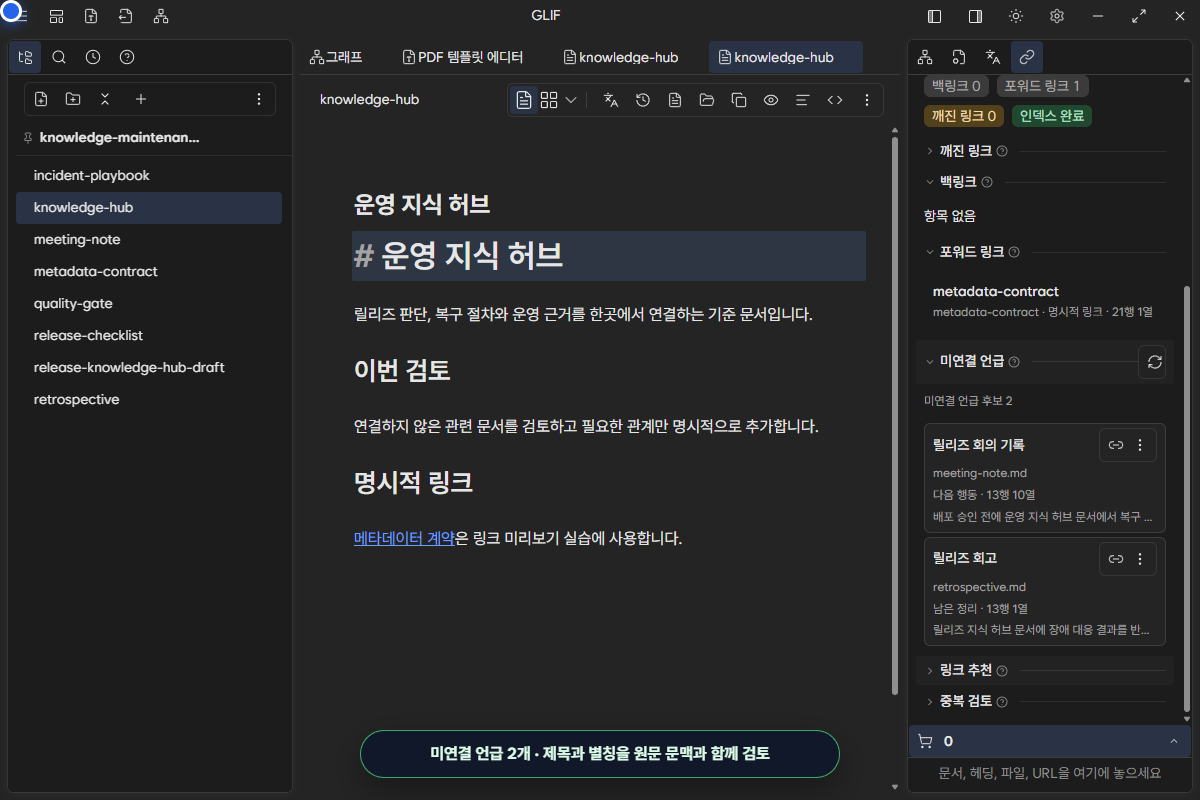Click the 인덱스 완료 badge
This screenshot has width=1200, height=800.
pos(1052,116)
